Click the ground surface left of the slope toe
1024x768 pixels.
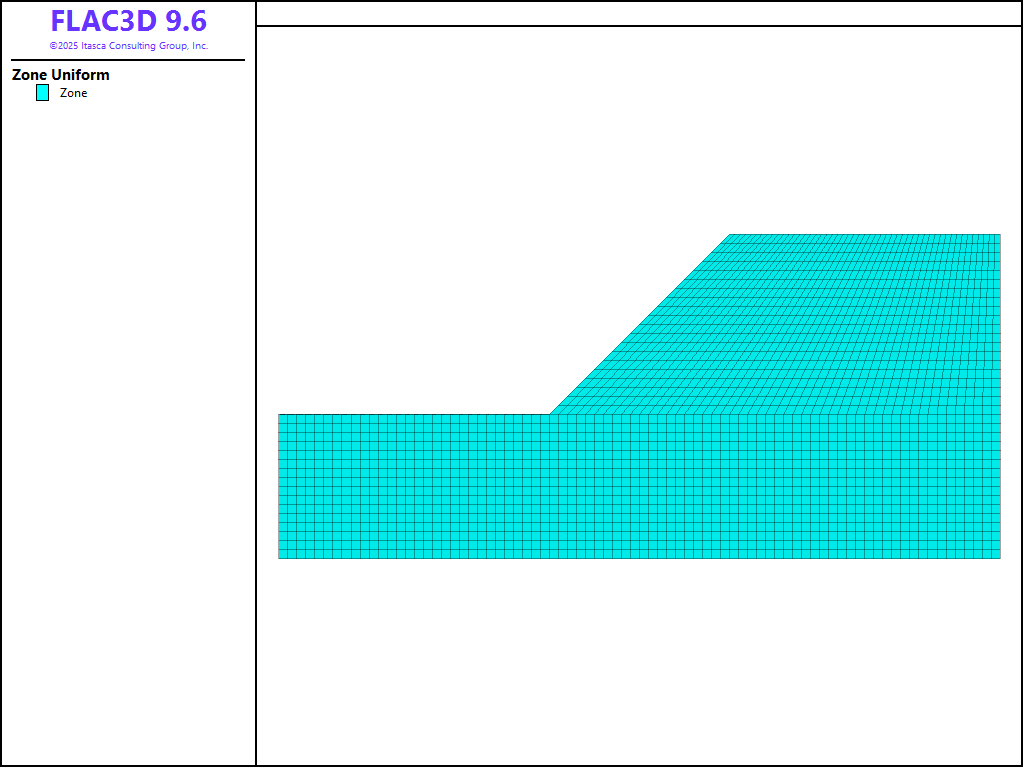pyautogui.click(x=415, y=415)
